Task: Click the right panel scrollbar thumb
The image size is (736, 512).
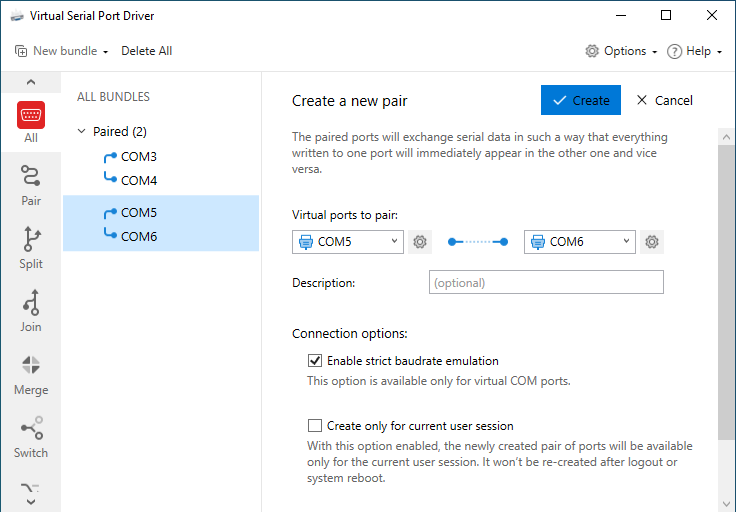Action: click(726, 292)
